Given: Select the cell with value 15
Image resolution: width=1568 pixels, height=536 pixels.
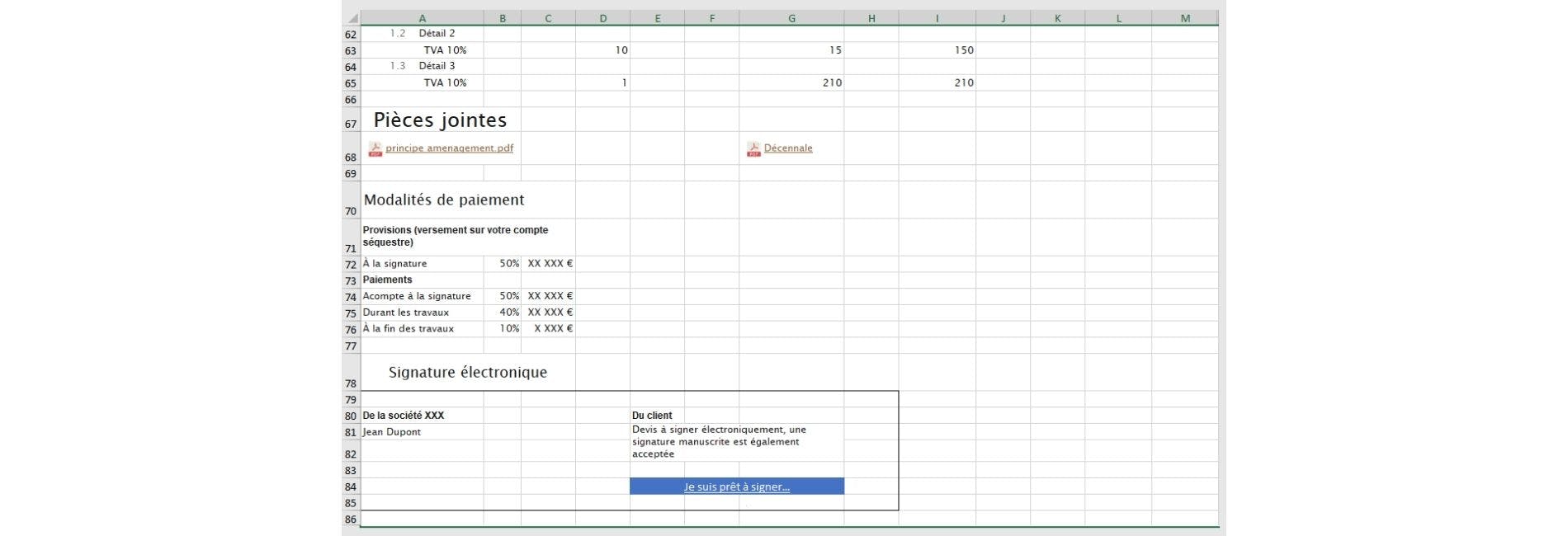Looking at the screenshot, I should [791, 50].
